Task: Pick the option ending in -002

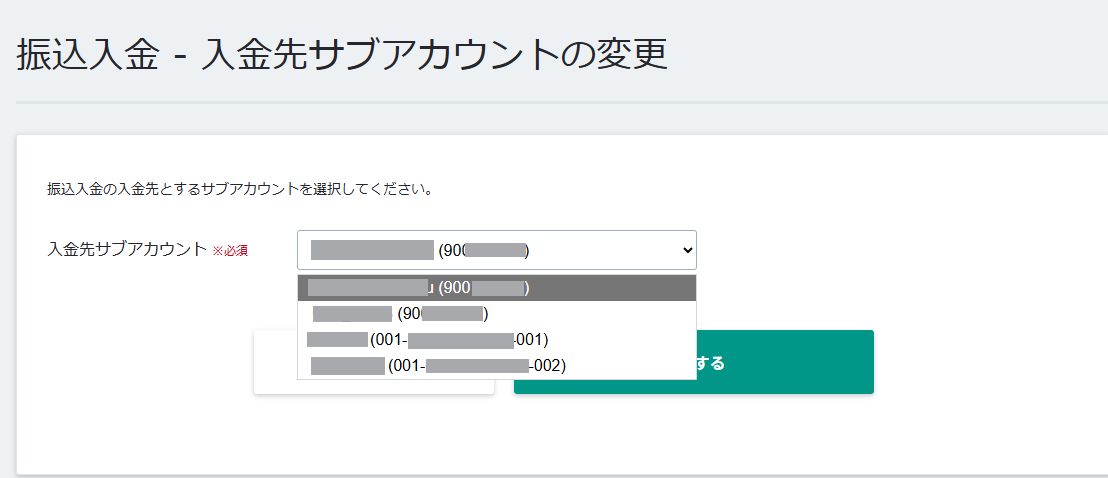Action: 496,366
